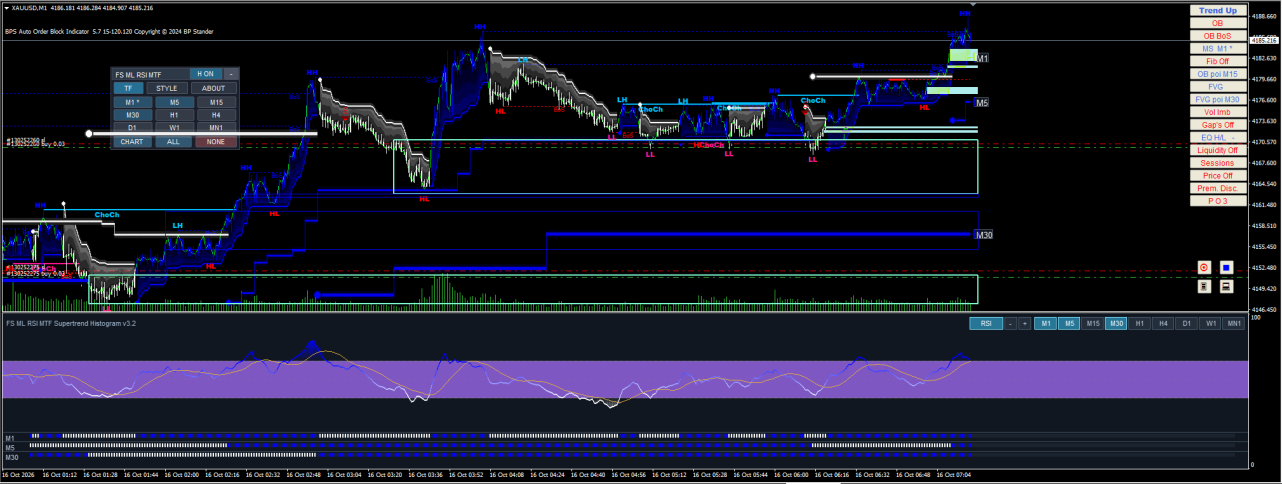Click the red target icon beside price scale
1282x484 pixels.
point(1204,268)
